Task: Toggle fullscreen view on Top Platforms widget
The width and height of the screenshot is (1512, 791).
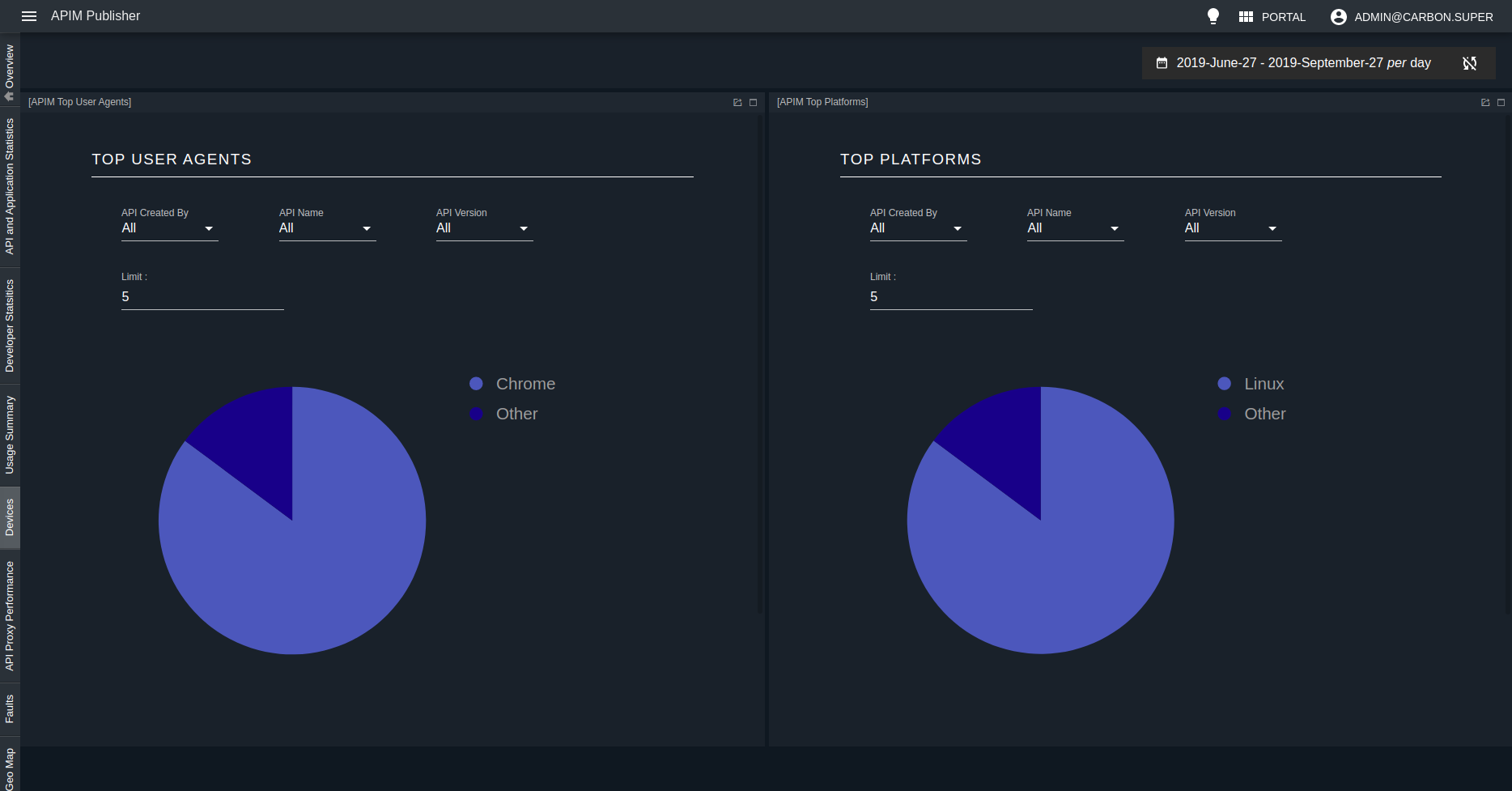Action: pos(1502,102)
